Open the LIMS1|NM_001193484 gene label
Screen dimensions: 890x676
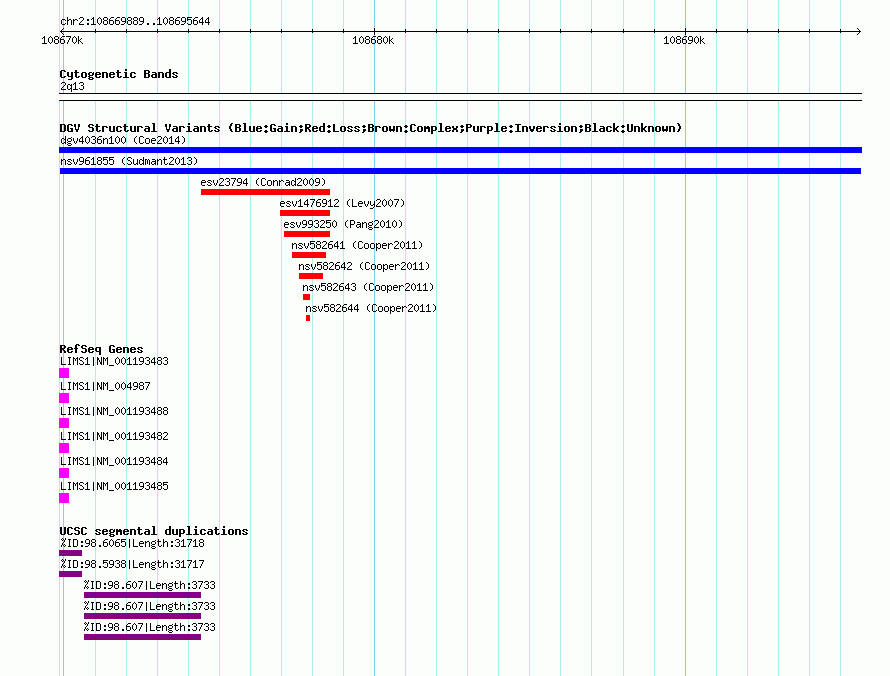pyautogui.click(x=114, y=461)
